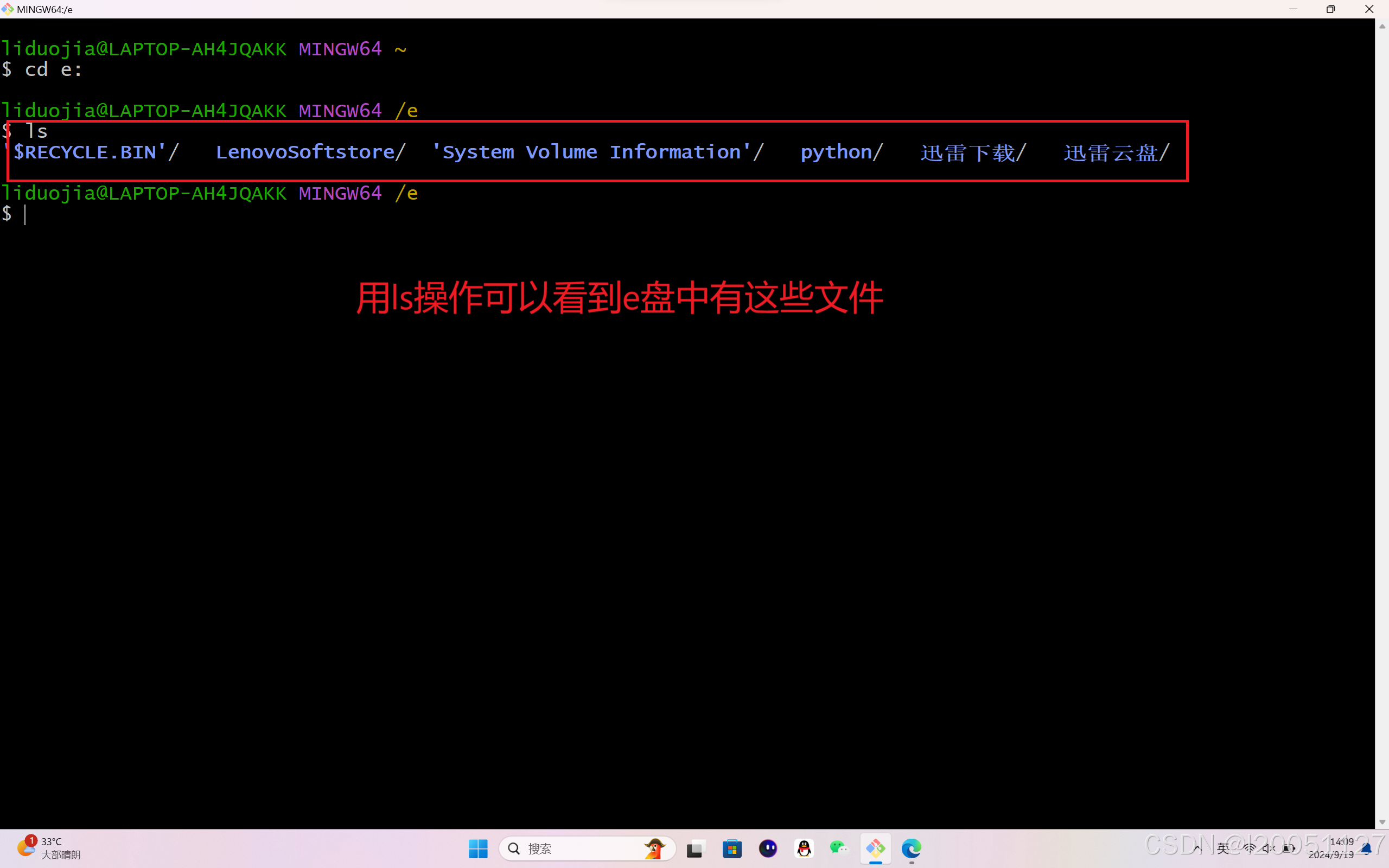Open Task View from taskbar

[695, 848]
